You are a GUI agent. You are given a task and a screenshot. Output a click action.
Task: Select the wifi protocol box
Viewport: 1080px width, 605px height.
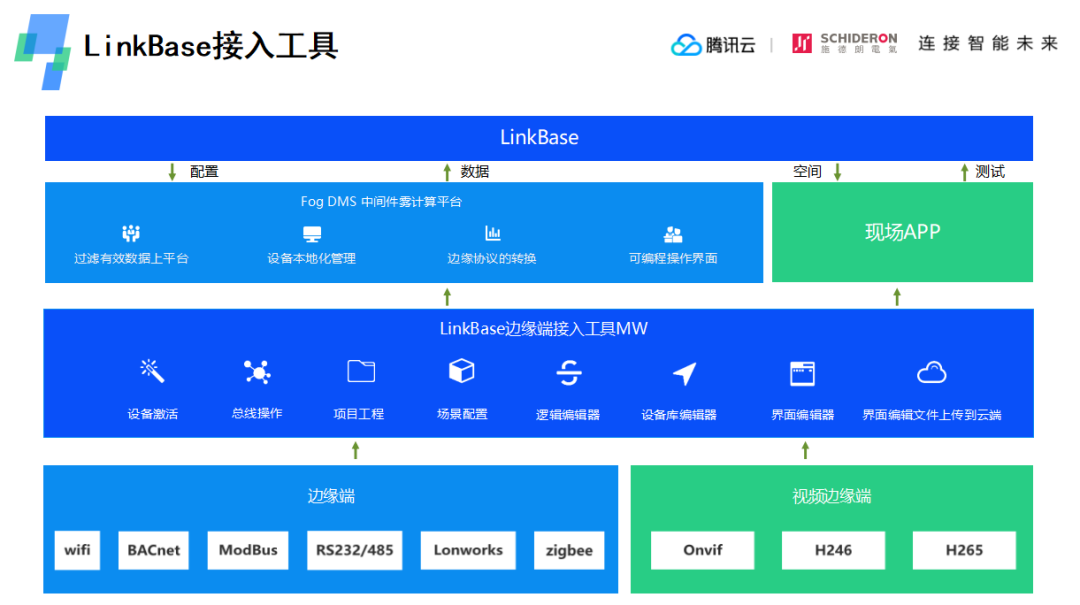(x=77, y=550)
